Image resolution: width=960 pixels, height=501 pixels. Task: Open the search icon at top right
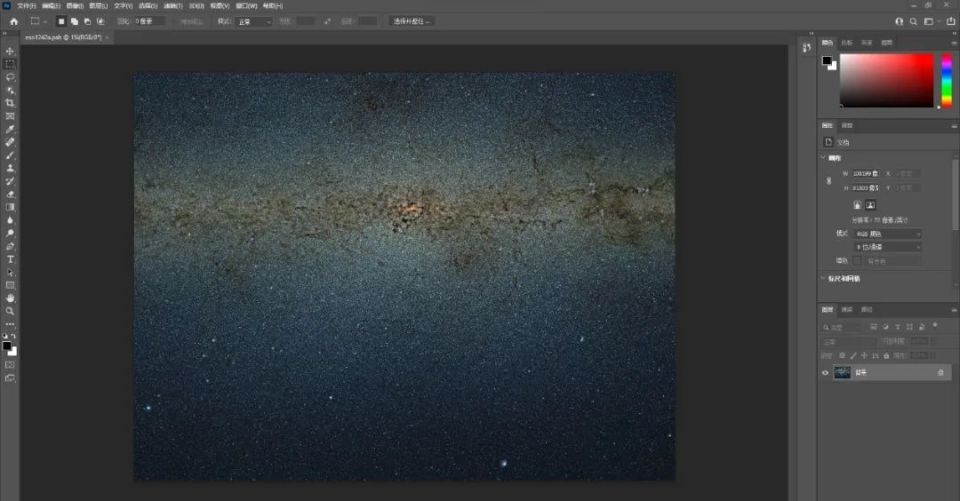coord(913,21)
